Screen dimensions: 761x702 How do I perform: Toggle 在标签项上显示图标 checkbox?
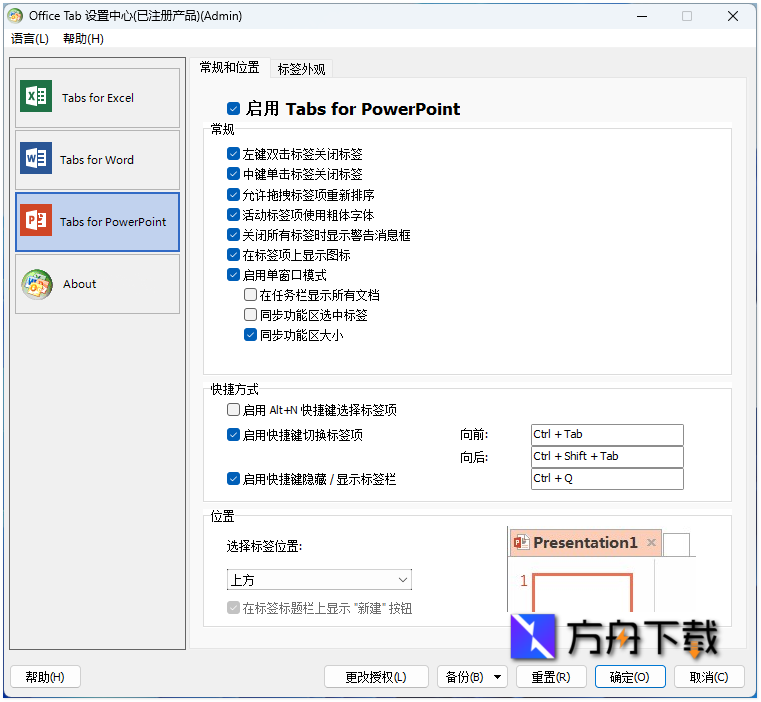233,255
